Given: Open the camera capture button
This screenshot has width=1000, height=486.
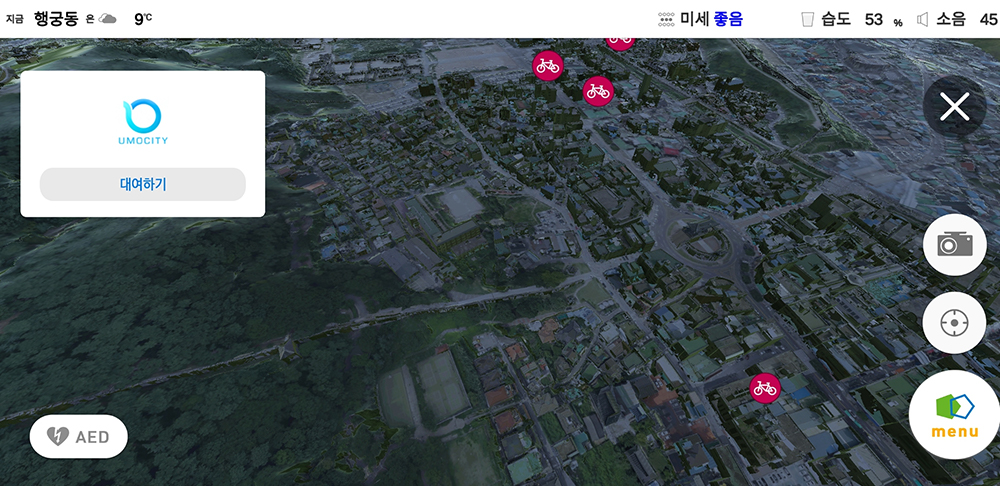Looking at the screenshot, I should tap(954, 244).
